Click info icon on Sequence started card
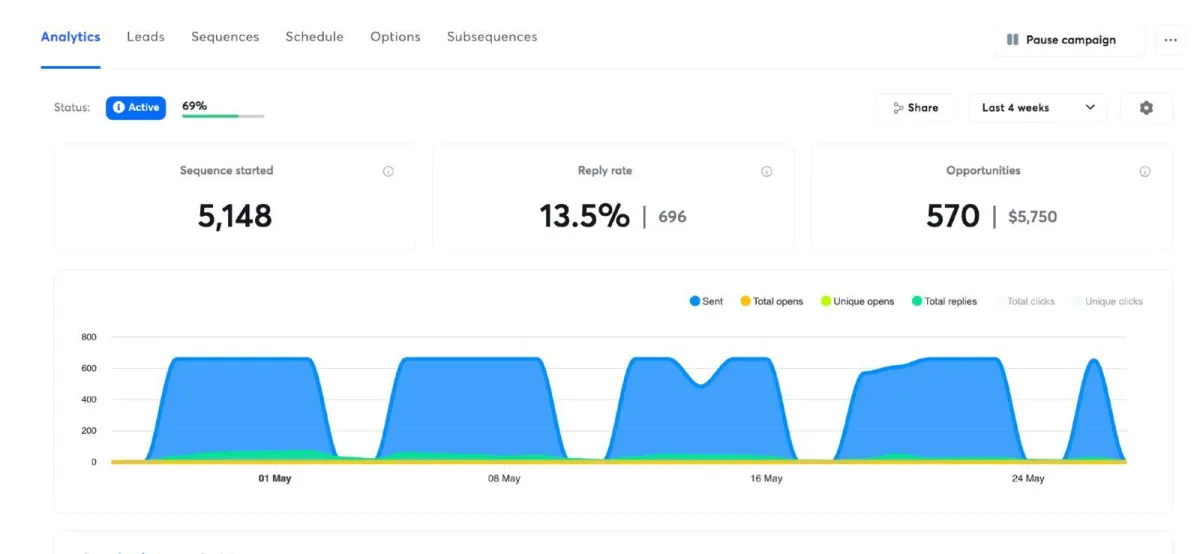This screenshot has height=554, width=1200. point(388,171)
